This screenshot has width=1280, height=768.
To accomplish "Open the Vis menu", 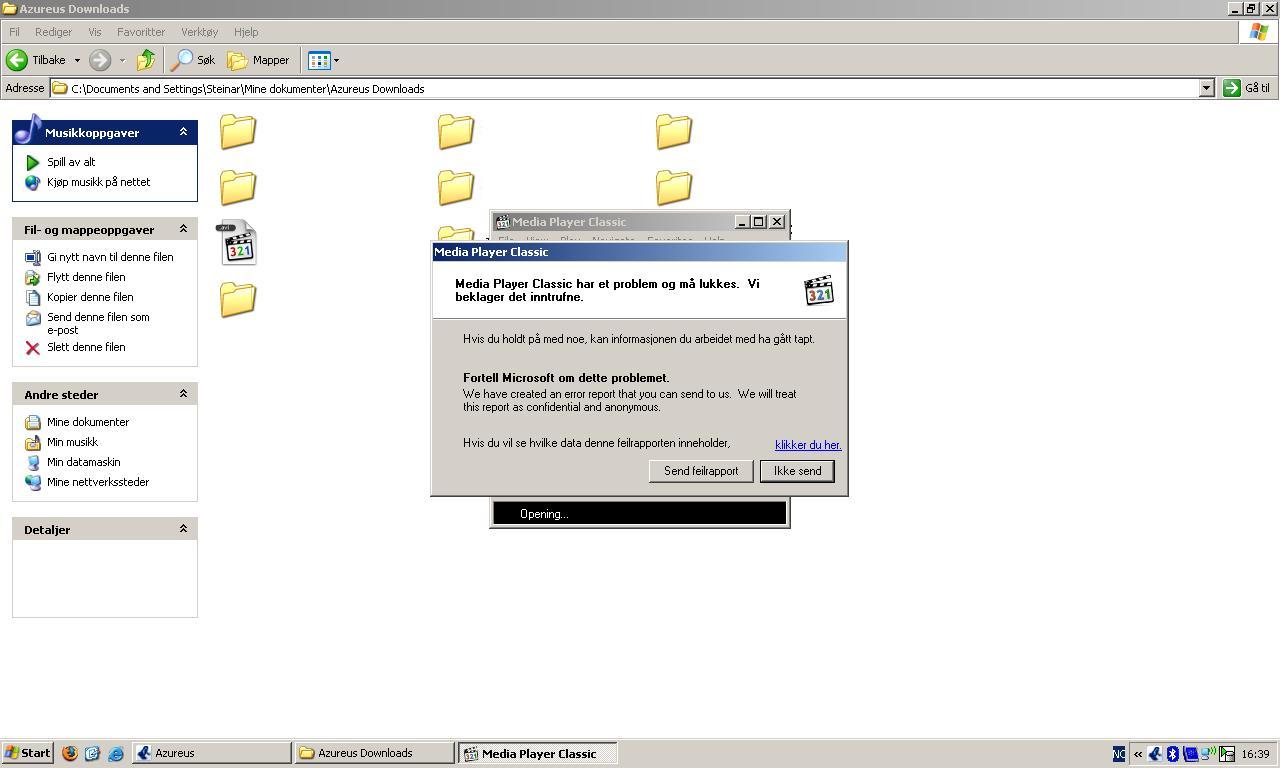I will coord(94,32).
